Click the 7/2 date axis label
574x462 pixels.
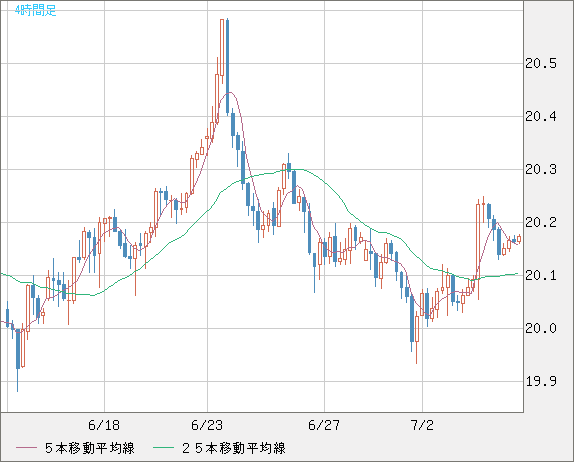click(422, 425)
